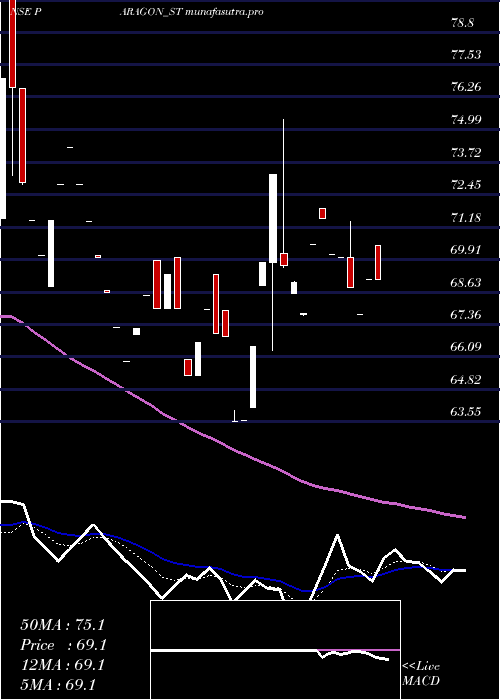Click the 73.72 price axis label
The width and height of the screenshot is (500, 700).
click(x=466, y=153)
